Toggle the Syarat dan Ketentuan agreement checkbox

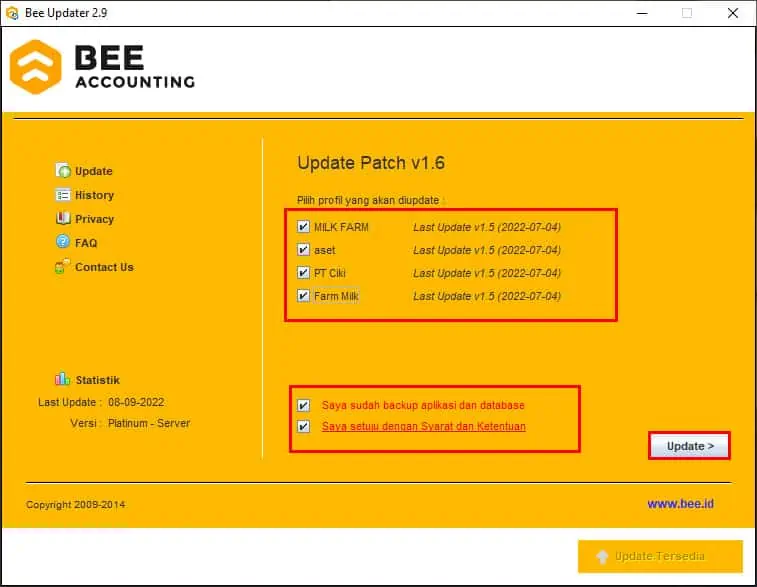click(304, 426)
